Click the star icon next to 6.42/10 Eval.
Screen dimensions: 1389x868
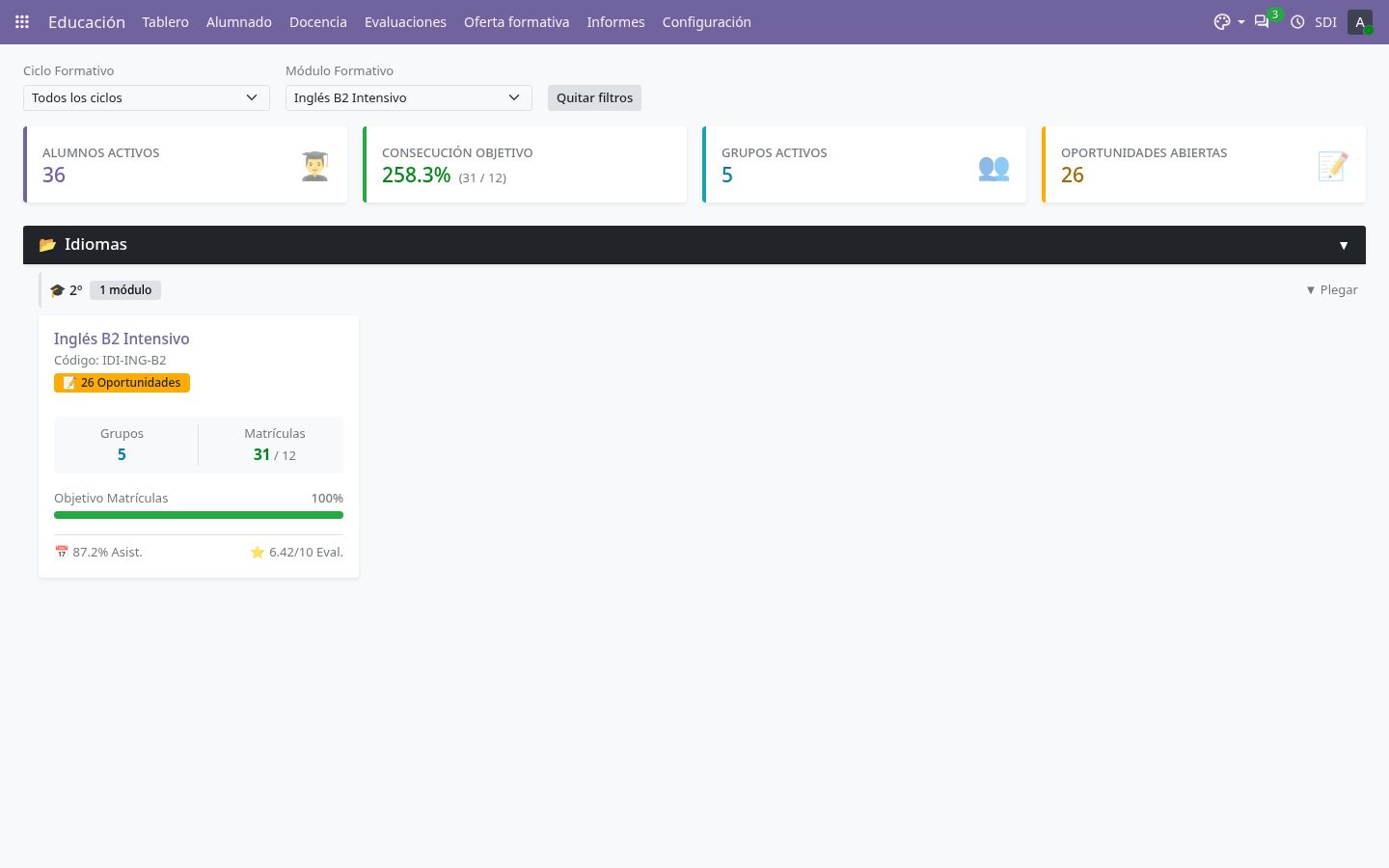coord(258,553)
